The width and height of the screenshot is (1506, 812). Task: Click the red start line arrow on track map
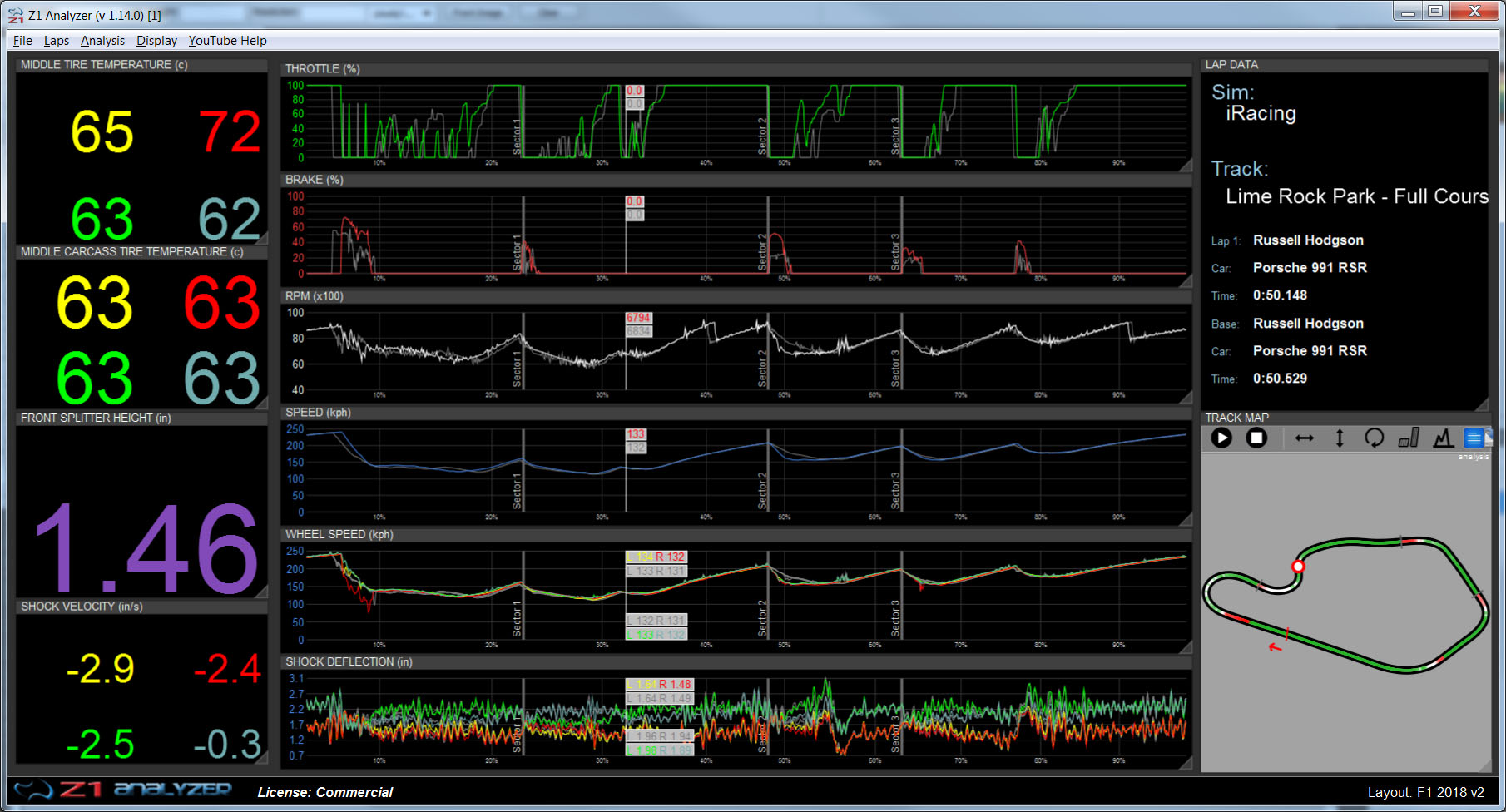pos(1275,646)
